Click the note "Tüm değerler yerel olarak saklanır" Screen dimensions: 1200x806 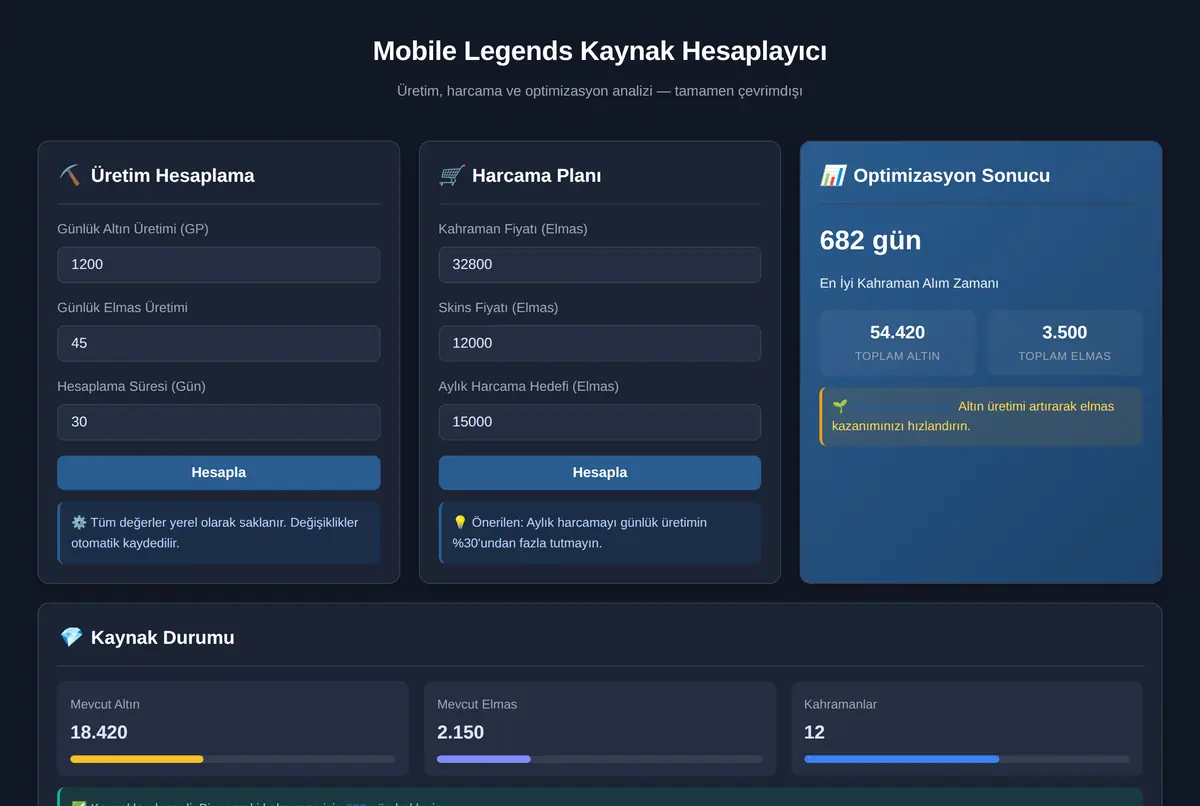(219, 533)
